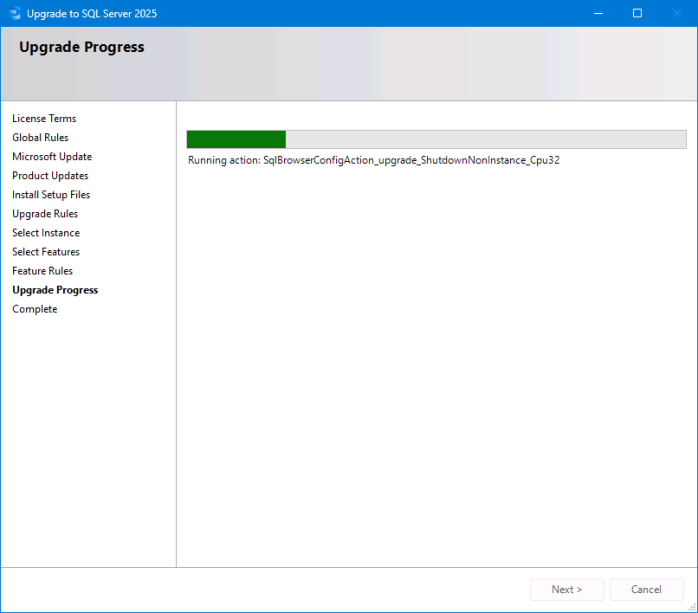Image resolution: width=698 pixels, height=613 pixels.
Task: Select the Global Rules step
Action: tap(40, 138)
